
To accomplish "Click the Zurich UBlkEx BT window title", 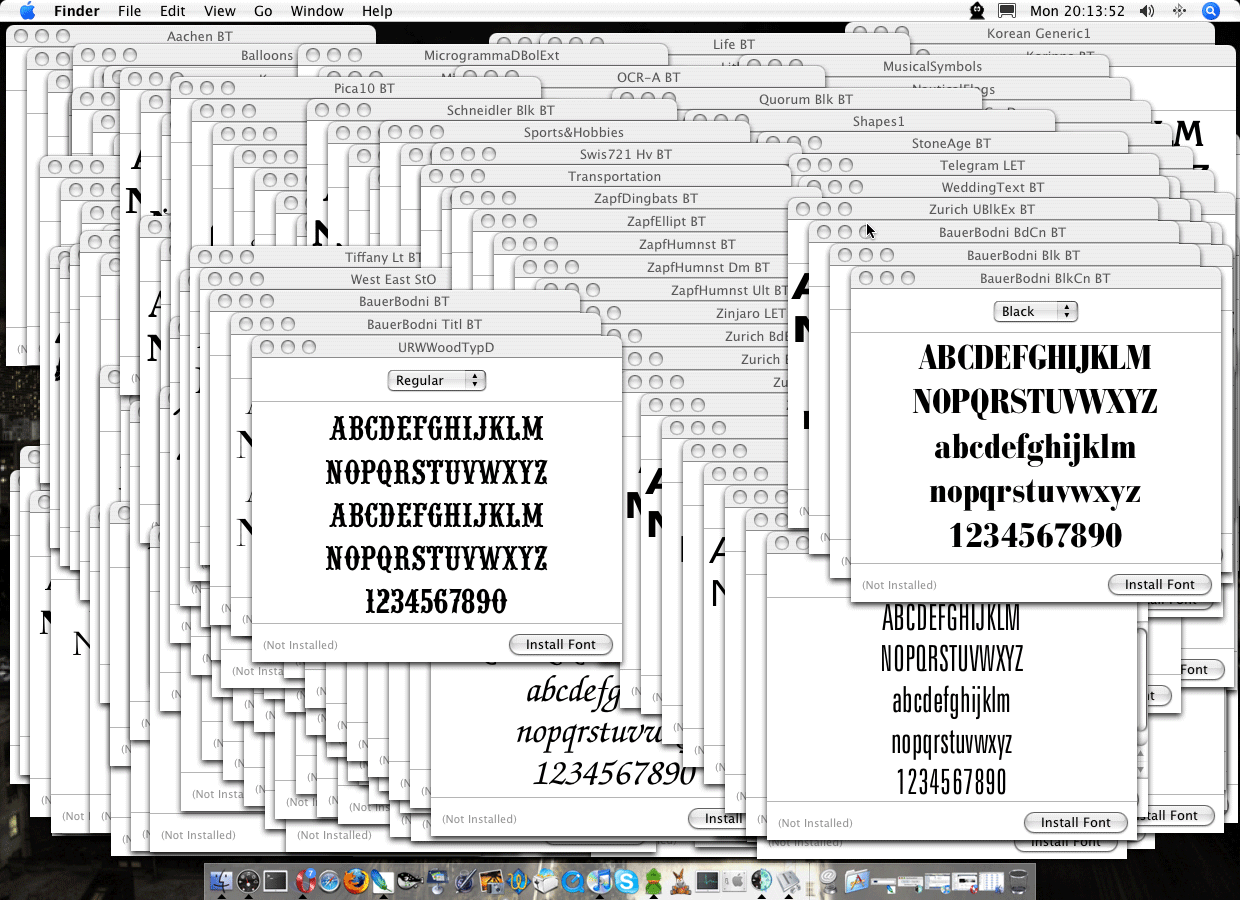I will pos(983,209).
